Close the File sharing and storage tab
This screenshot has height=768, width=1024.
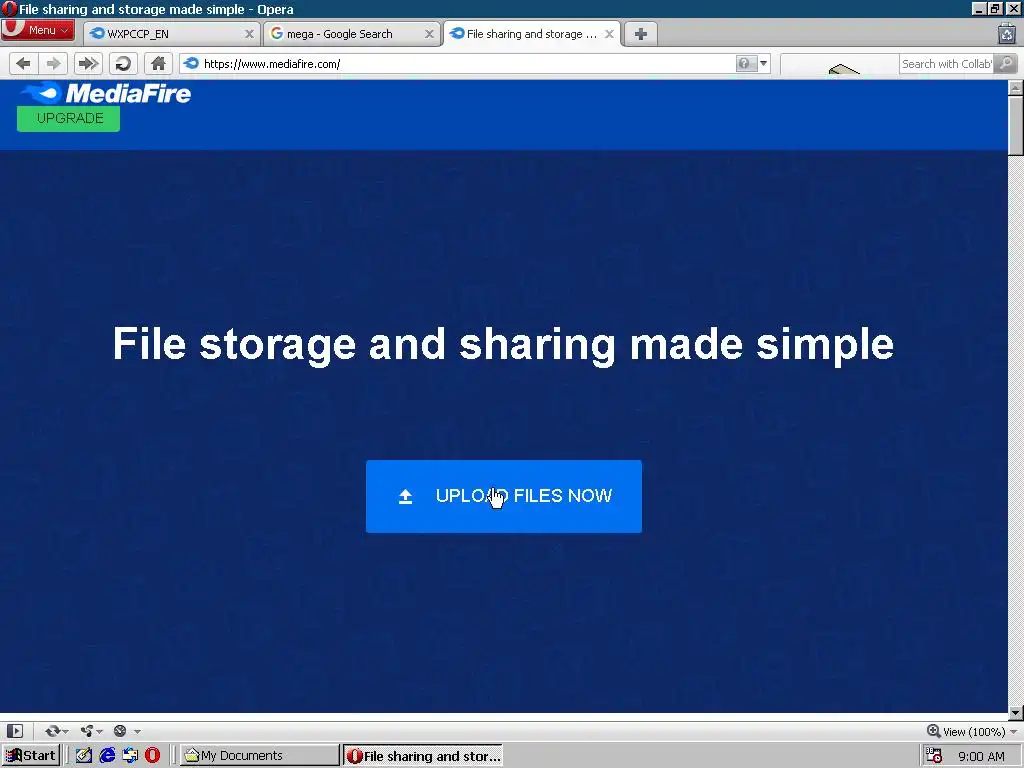point(609,34)
